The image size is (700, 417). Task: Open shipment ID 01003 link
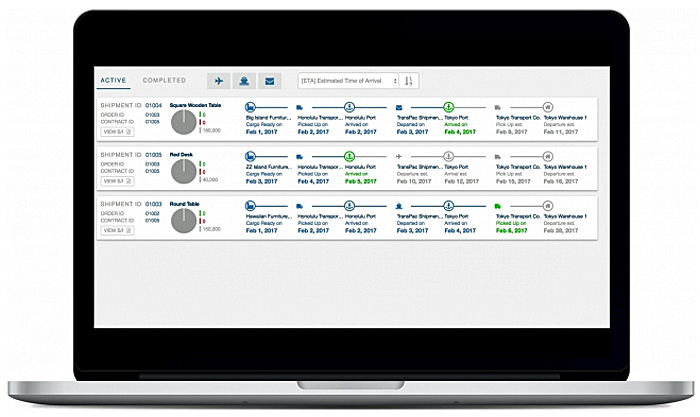153,204
